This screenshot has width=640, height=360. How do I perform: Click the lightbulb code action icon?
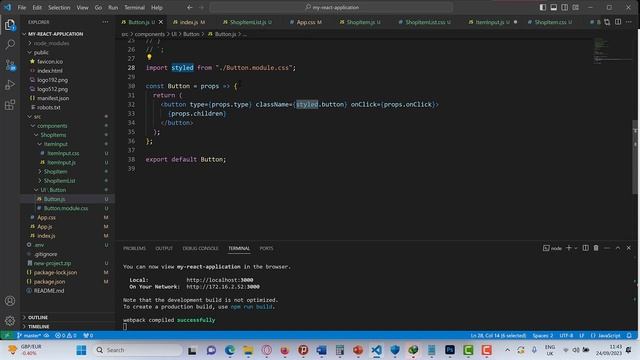coord(149,58)
